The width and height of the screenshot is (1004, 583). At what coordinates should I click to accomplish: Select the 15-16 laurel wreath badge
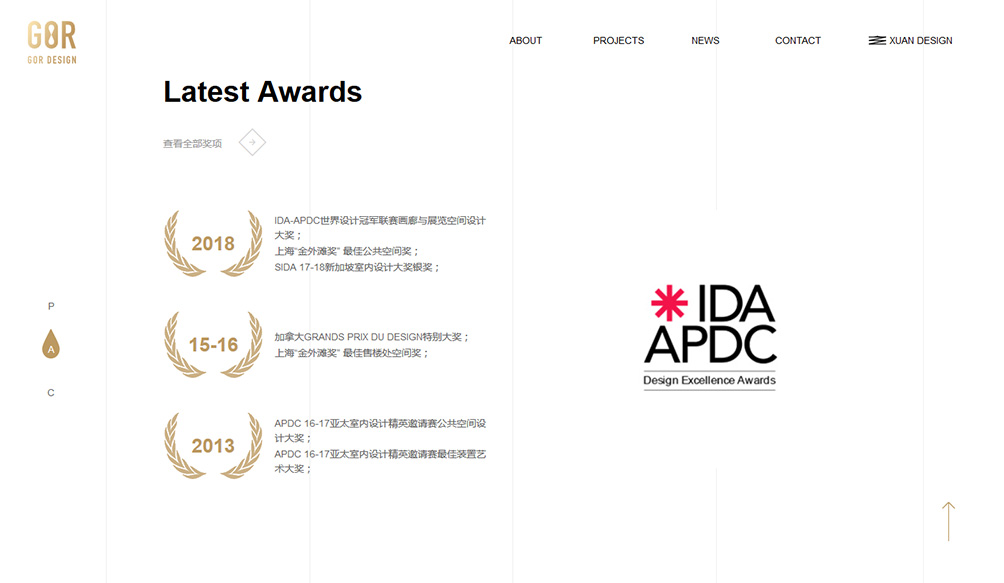point(213,345)
